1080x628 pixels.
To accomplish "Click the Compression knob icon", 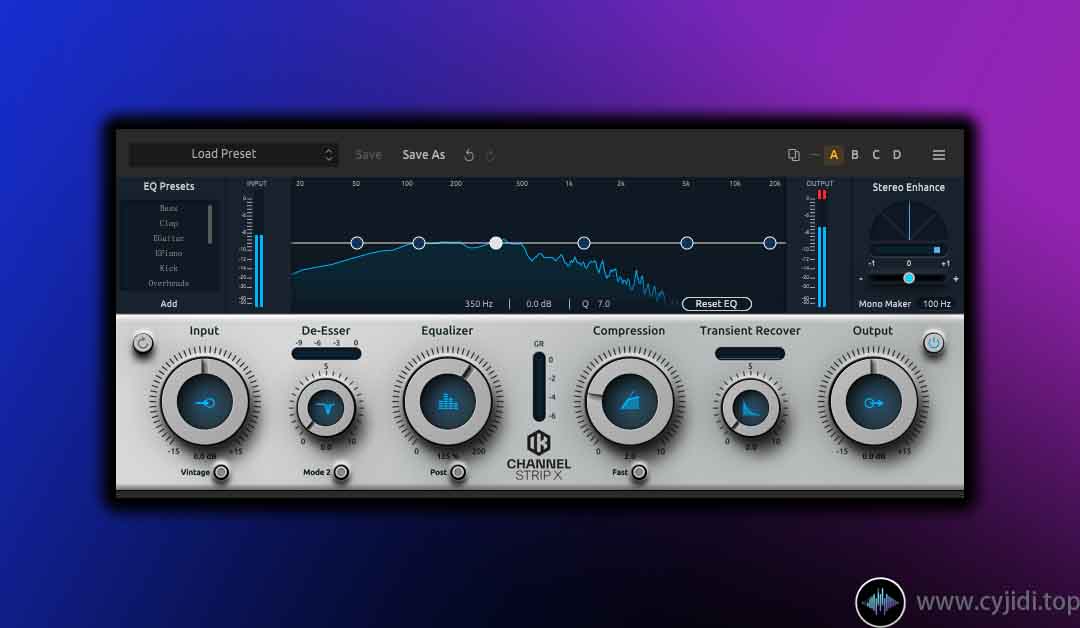I will [630, 402].
